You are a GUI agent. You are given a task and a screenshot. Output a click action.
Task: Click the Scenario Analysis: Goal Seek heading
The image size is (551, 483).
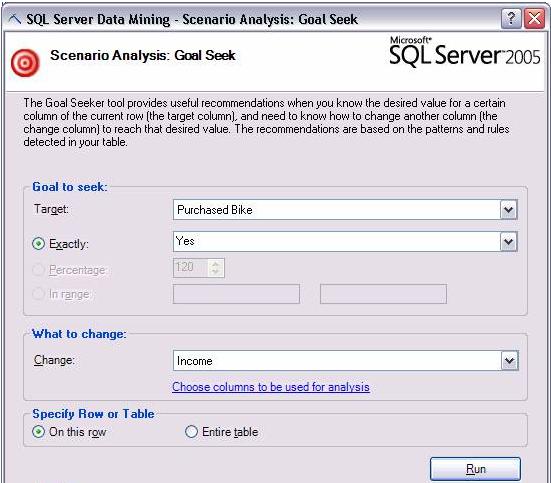pos(143,56)
